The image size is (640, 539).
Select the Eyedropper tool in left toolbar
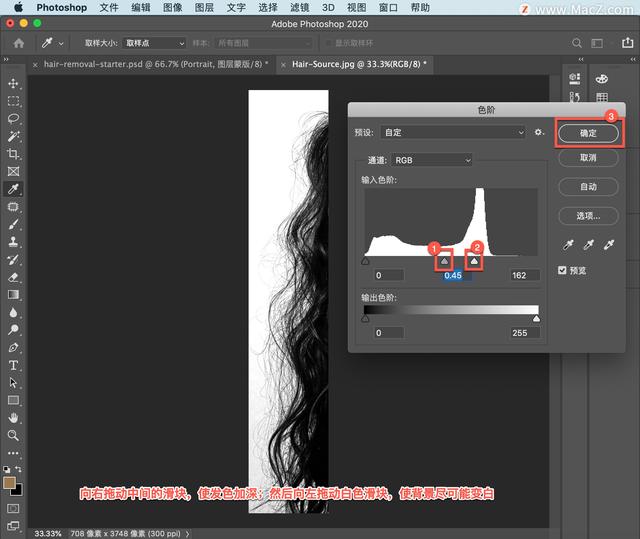pyautogui.click(x=13, y=189)
